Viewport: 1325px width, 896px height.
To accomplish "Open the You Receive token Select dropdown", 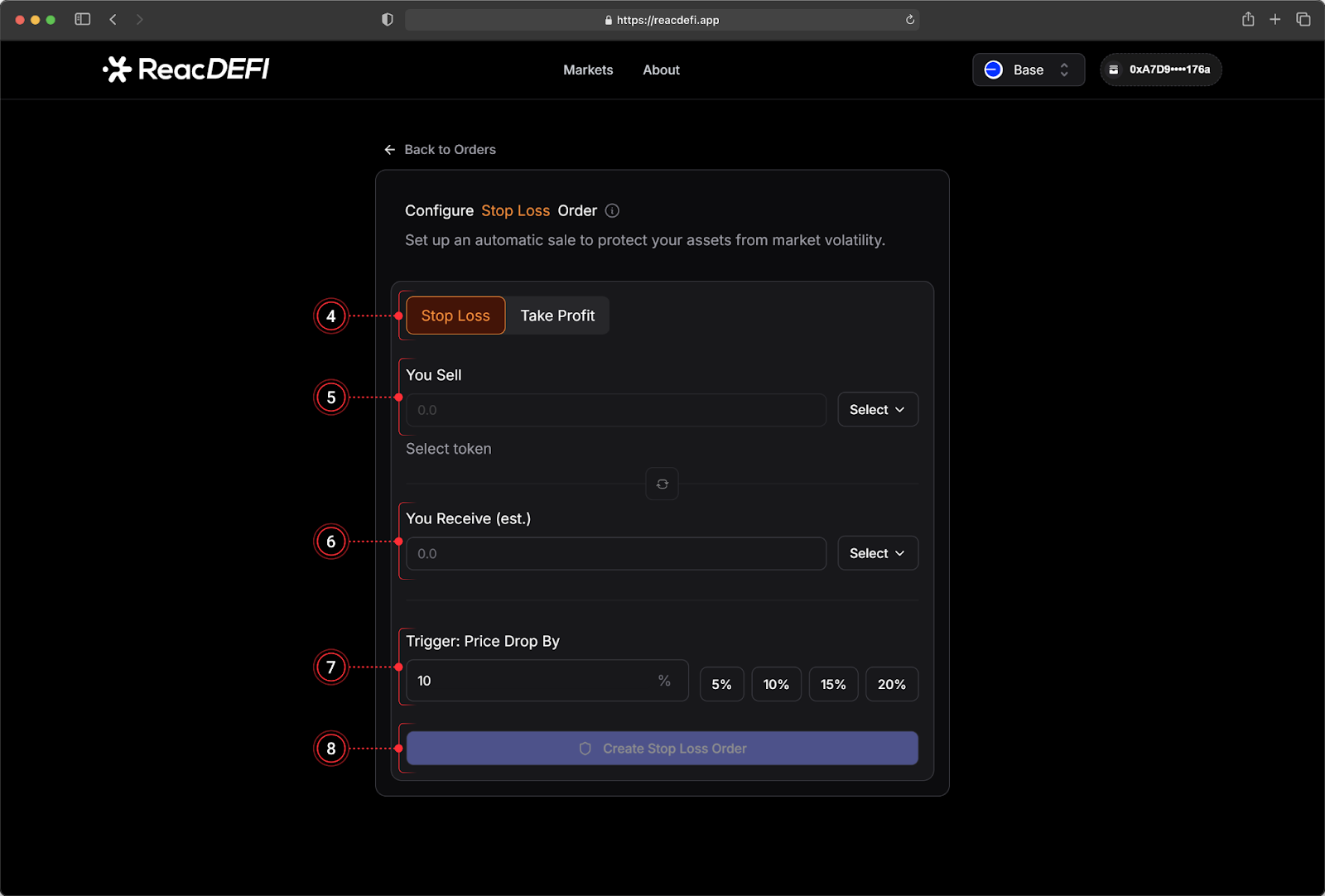I will point(877,553).
